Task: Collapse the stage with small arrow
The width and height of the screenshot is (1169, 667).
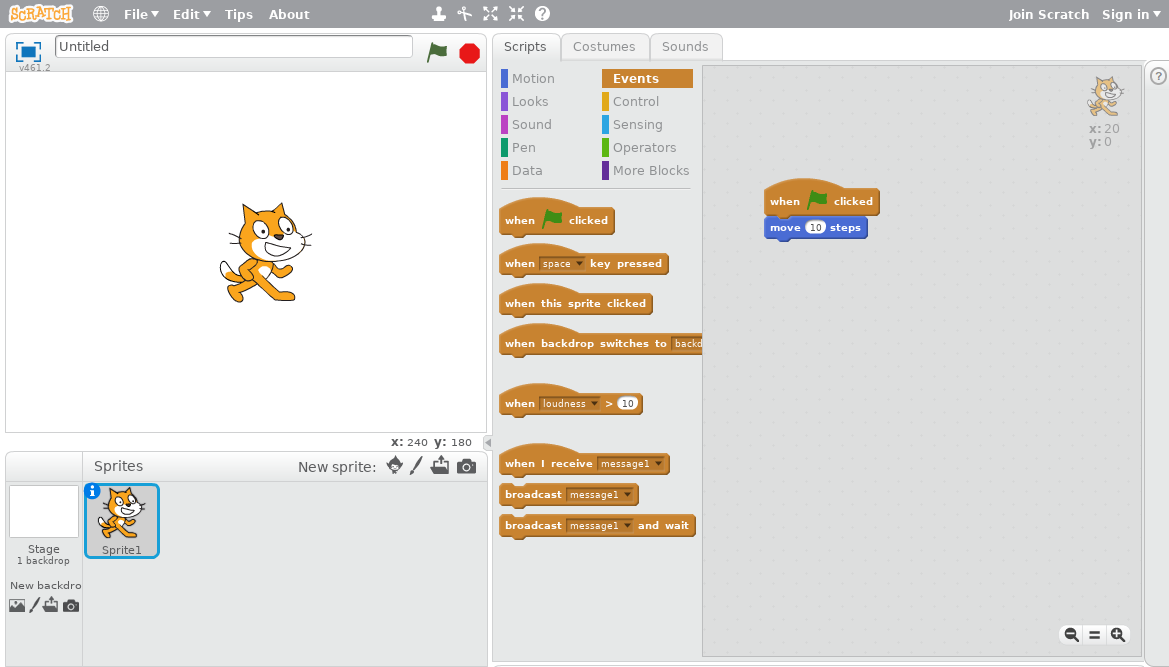Action: tap(488, 443)
